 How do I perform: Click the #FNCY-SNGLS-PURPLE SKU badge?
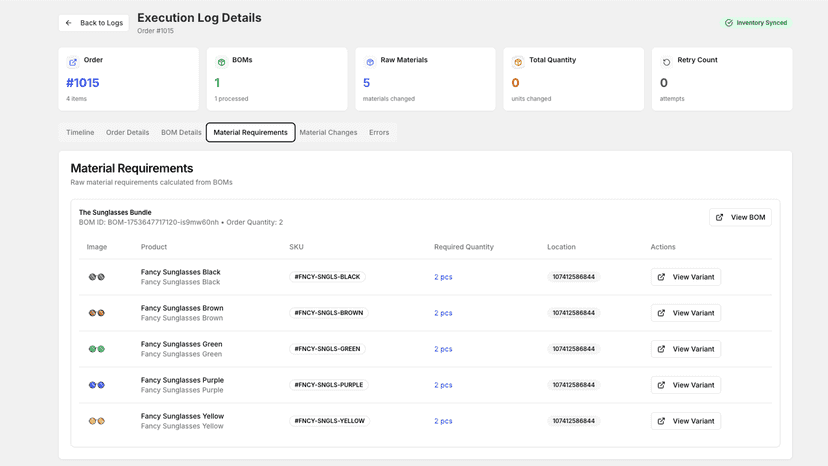(x=328, y=385)
